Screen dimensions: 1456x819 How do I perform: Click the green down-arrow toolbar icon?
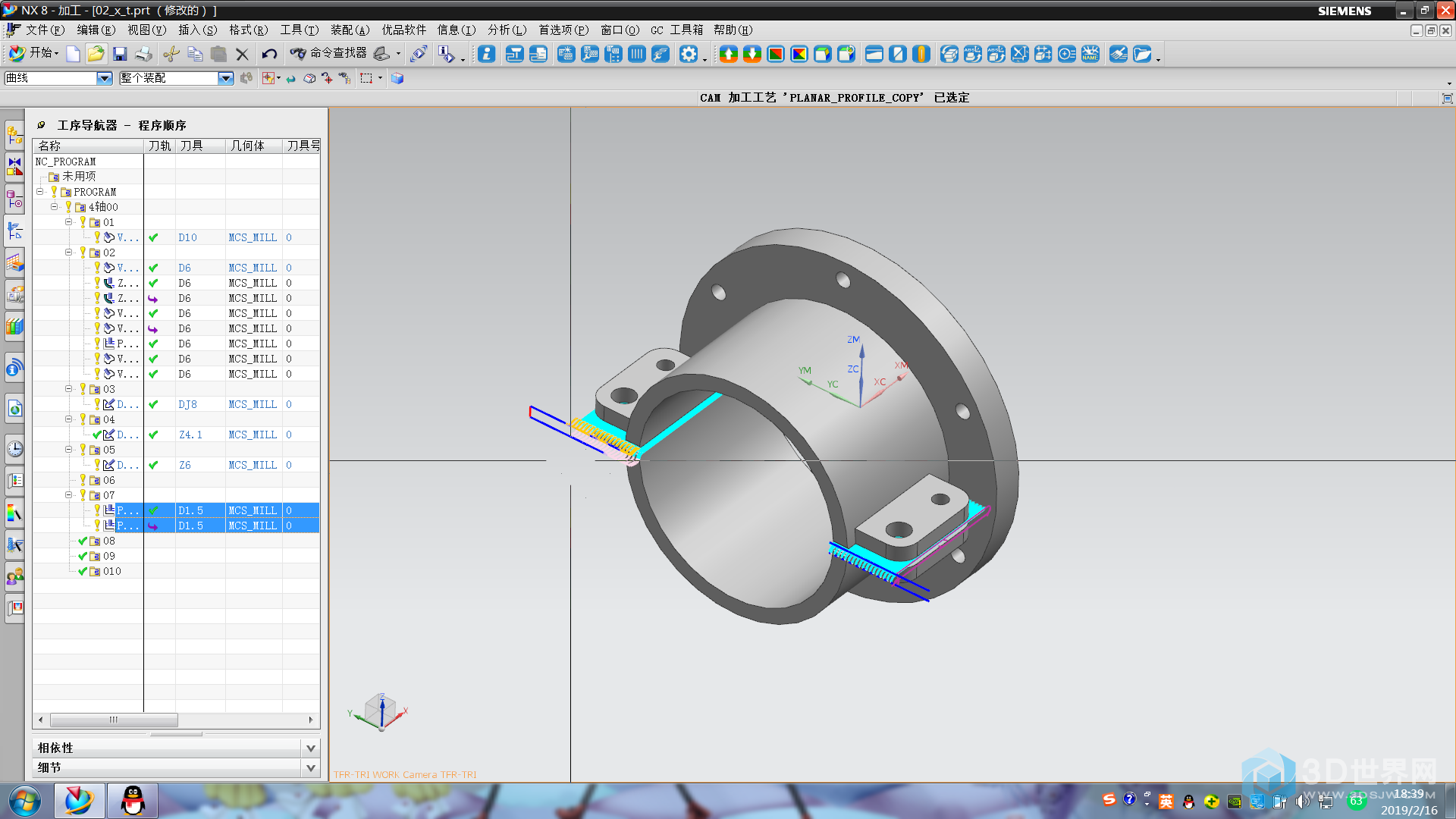click(752, 54)
